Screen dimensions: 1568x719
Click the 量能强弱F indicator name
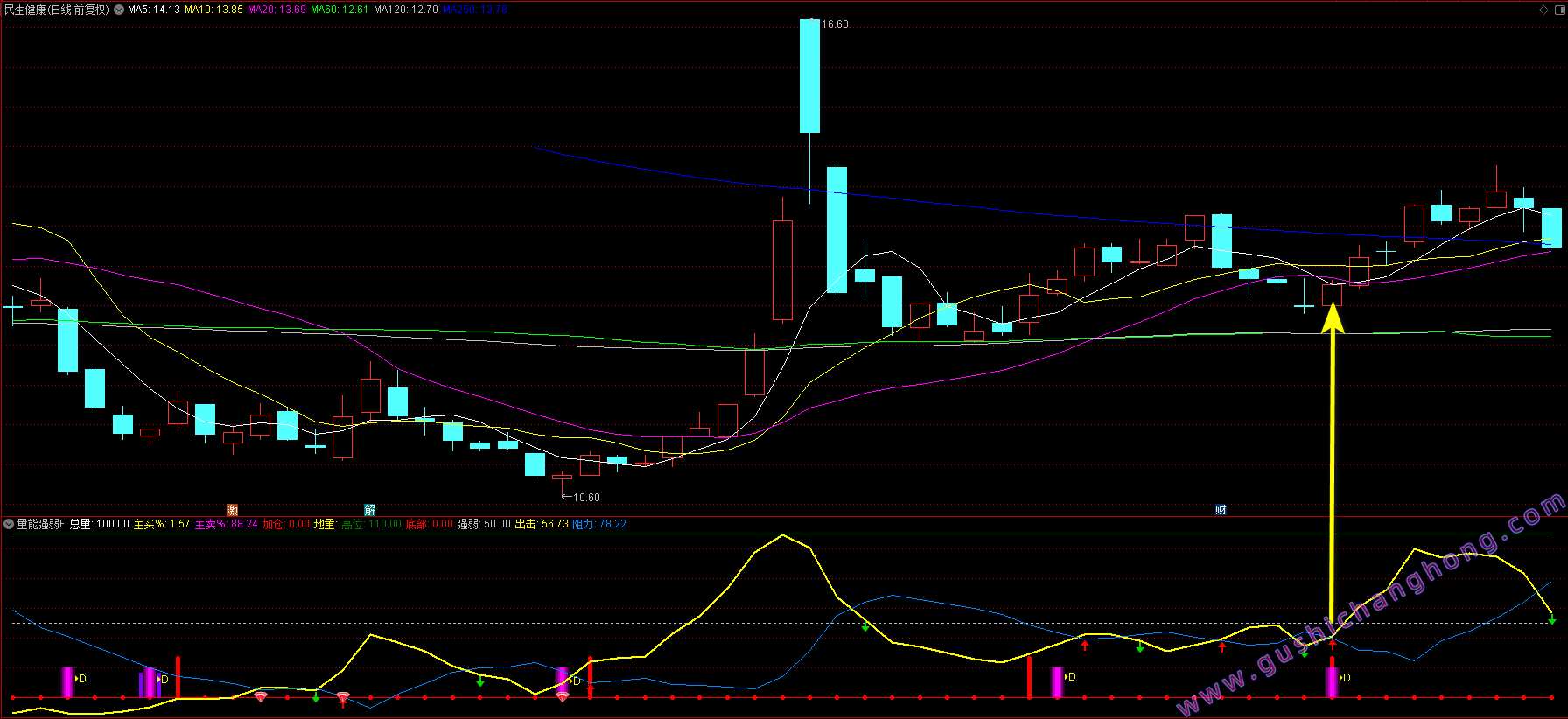[41, 524]
